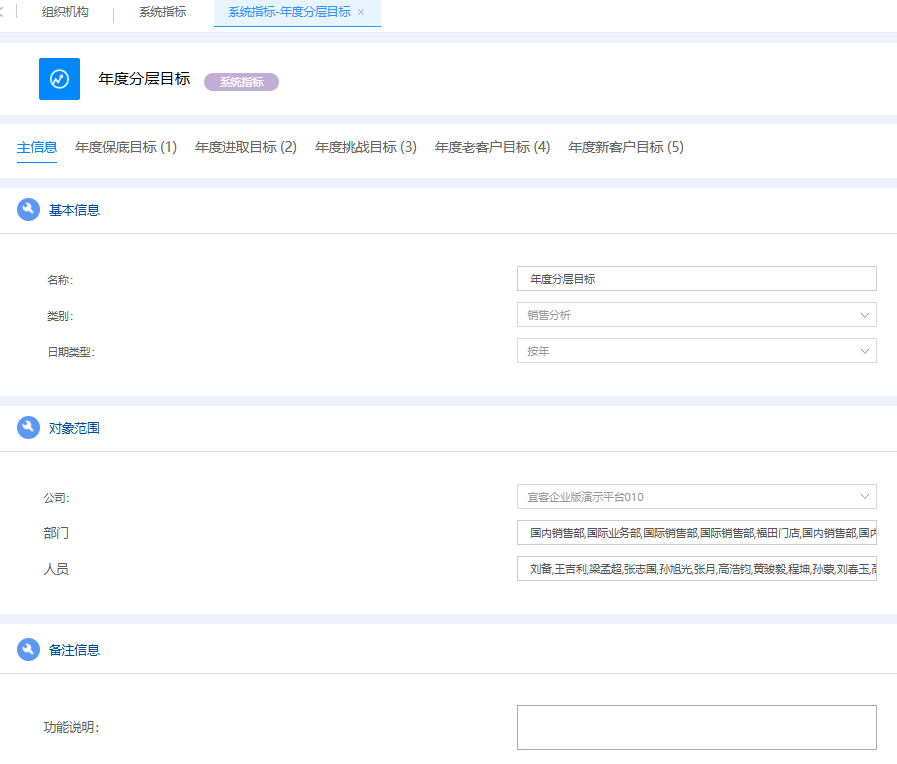The height and width of the screenshot is (764, 897).
Task: Open the 年度挑战目标 (3) tab
Action: [x=366, y=148]
